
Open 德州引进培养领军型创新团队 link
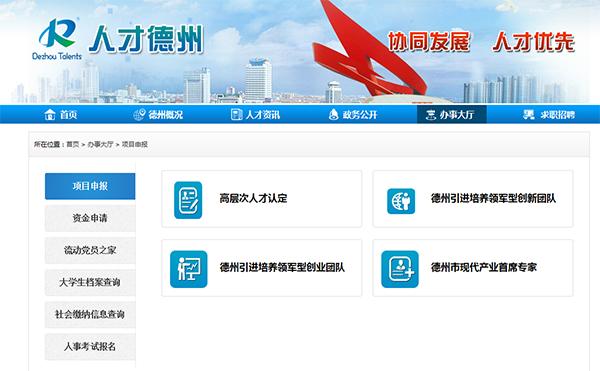point(494,198)
